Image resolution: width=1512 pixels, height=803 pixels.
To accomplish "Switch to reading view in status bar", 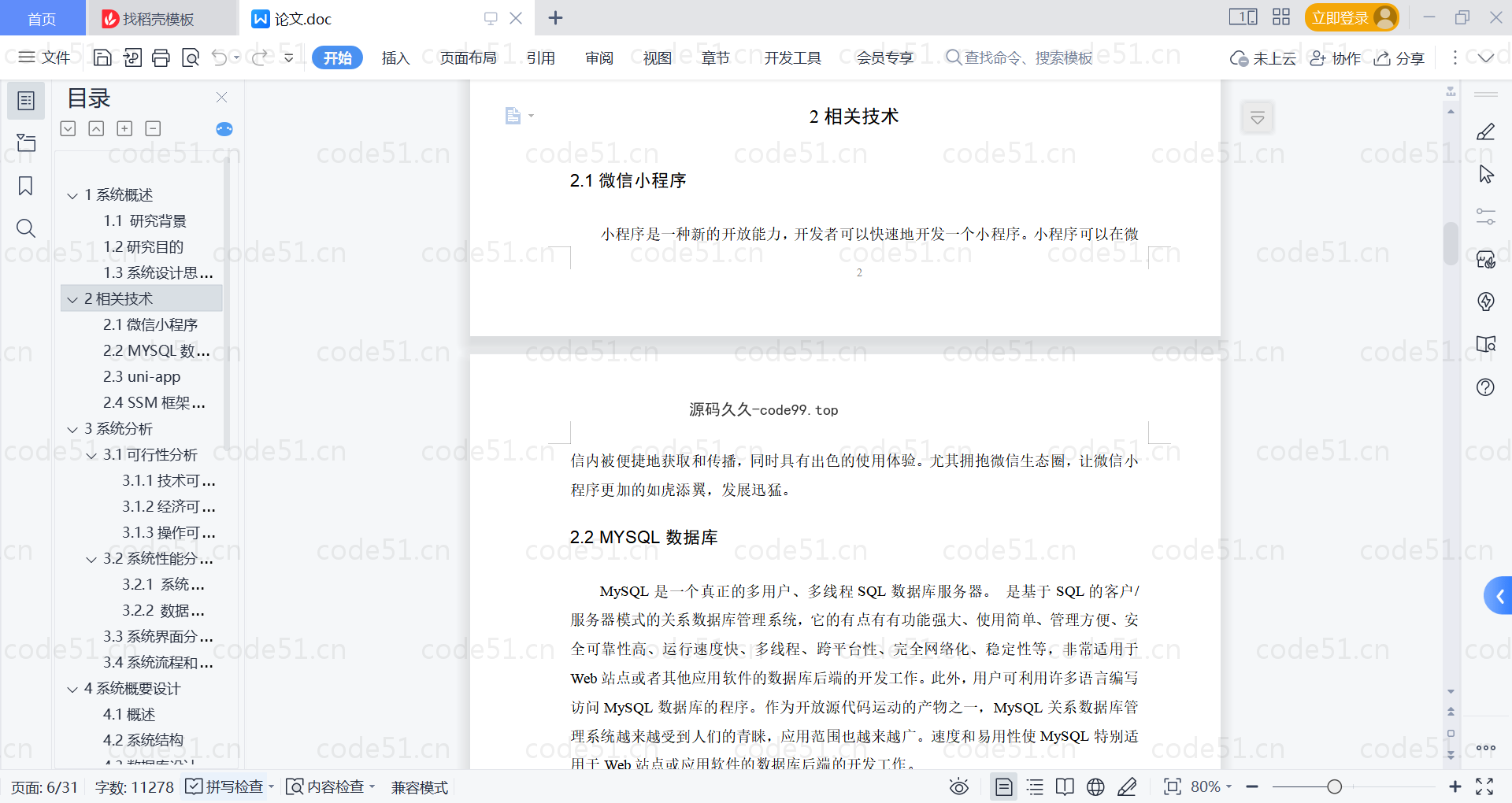I will [x=1065, y=786].
